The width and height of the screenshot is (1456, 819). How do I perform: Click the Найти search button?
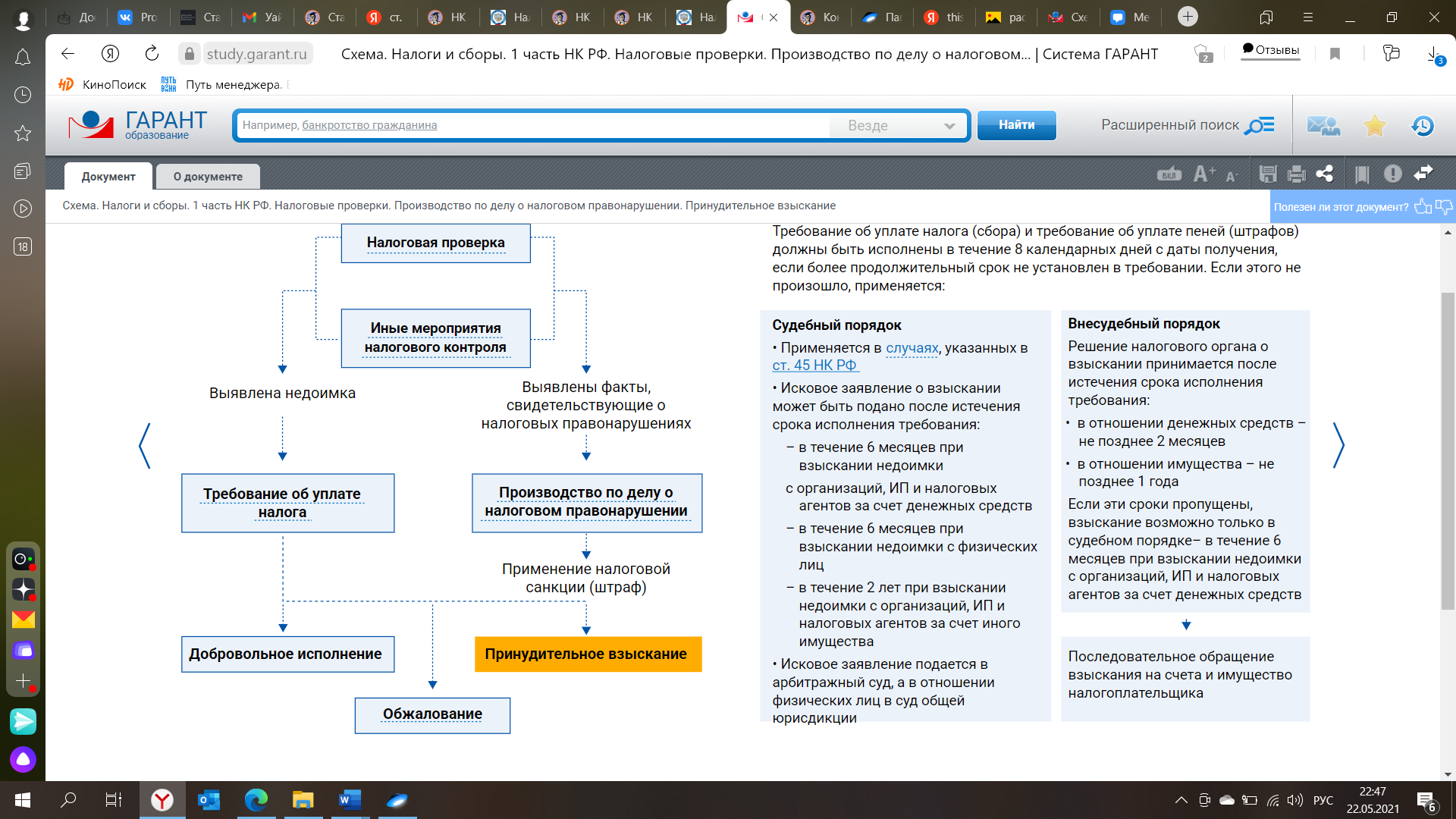[1016, 125]
